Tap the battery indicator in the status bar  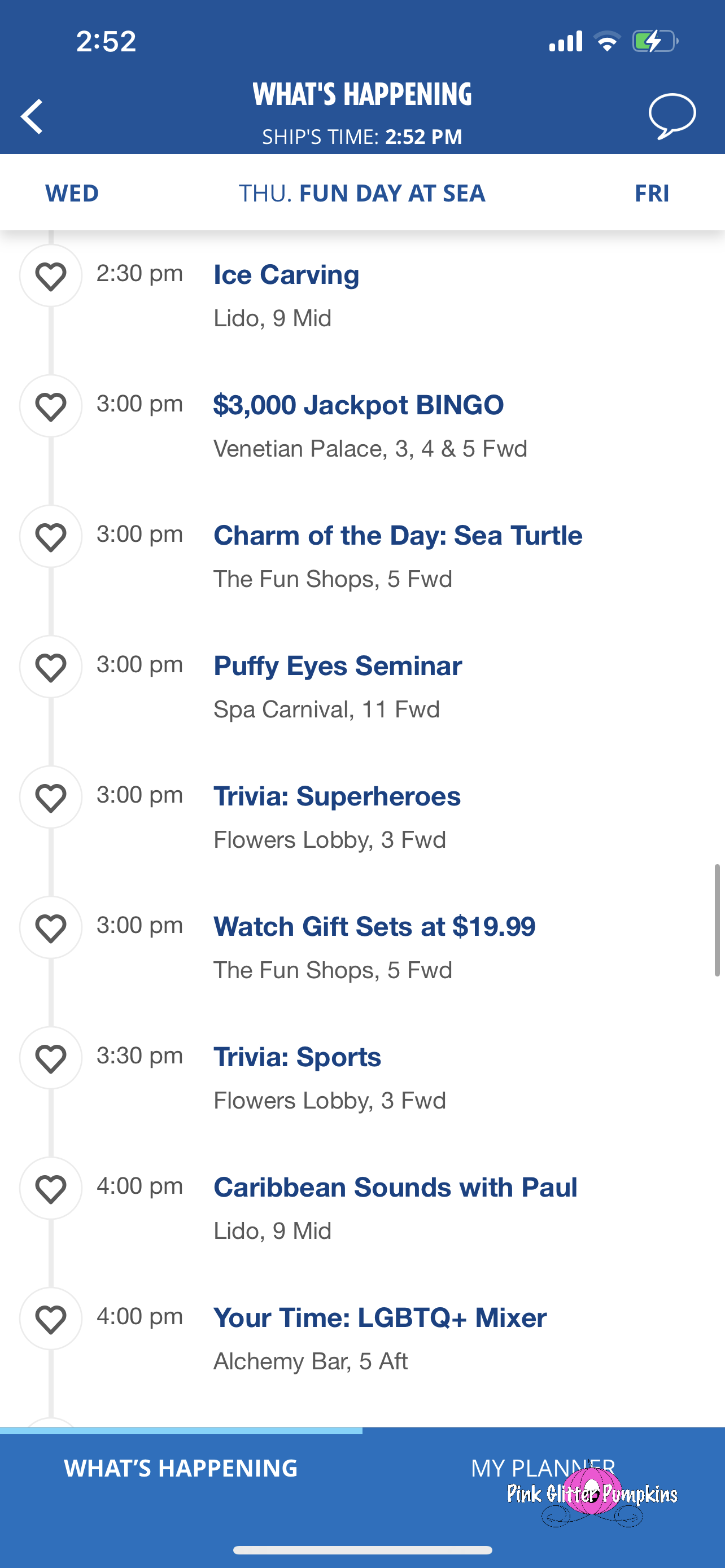[654, 41]
